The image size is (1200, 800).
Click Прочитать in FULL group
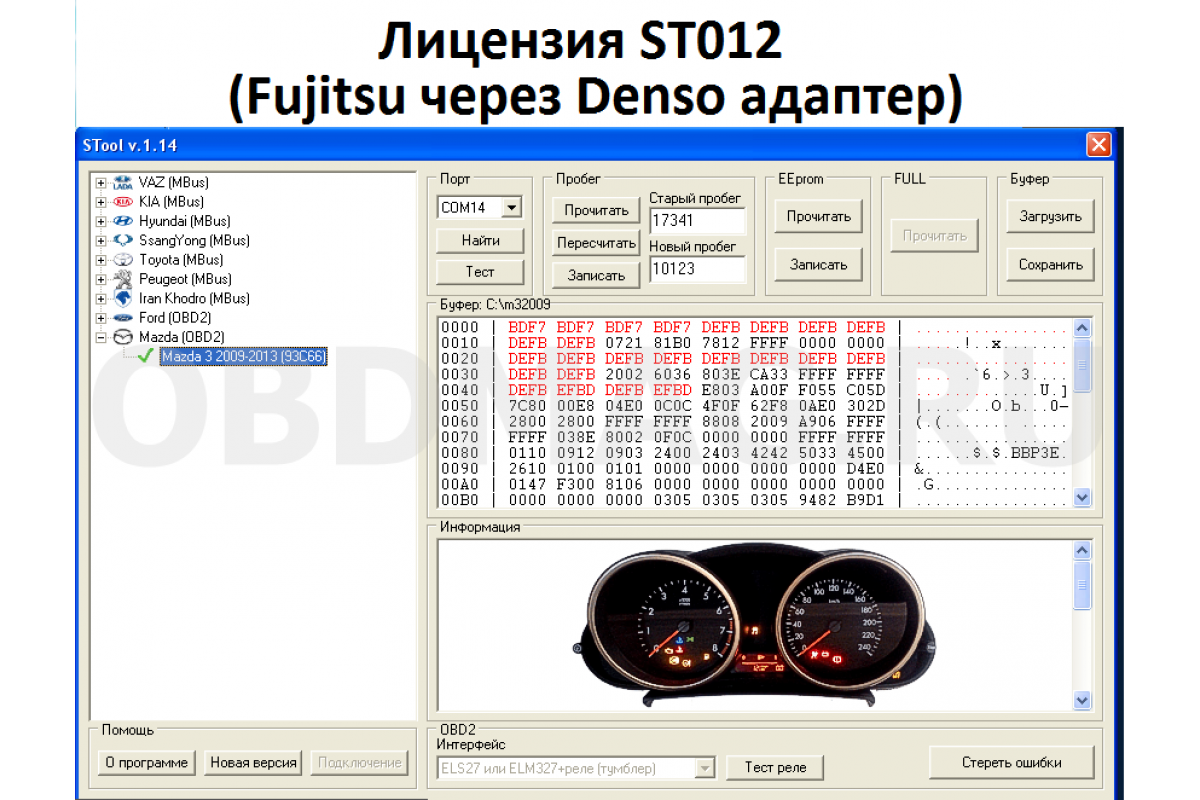click(935, 236)
